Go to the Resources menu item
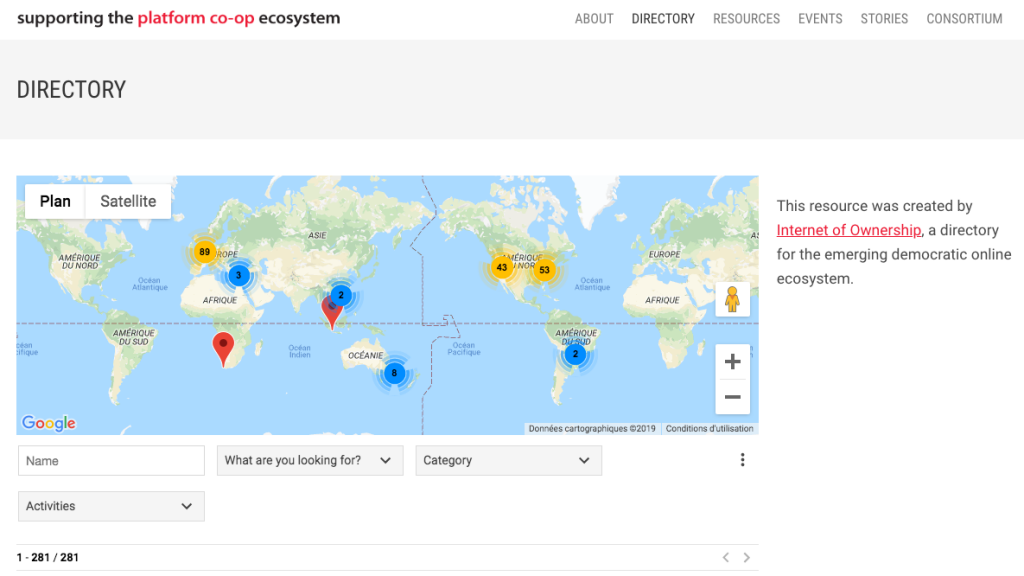 coord(746,19)
